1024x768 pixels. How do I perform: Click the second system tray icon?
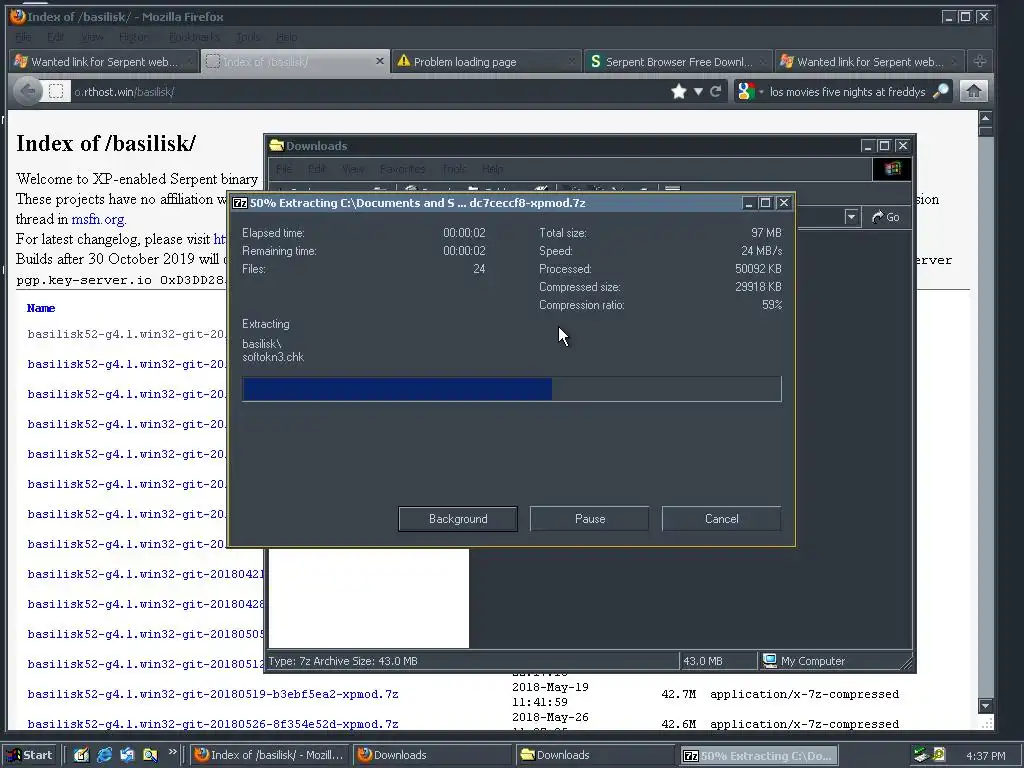(939, 755)
